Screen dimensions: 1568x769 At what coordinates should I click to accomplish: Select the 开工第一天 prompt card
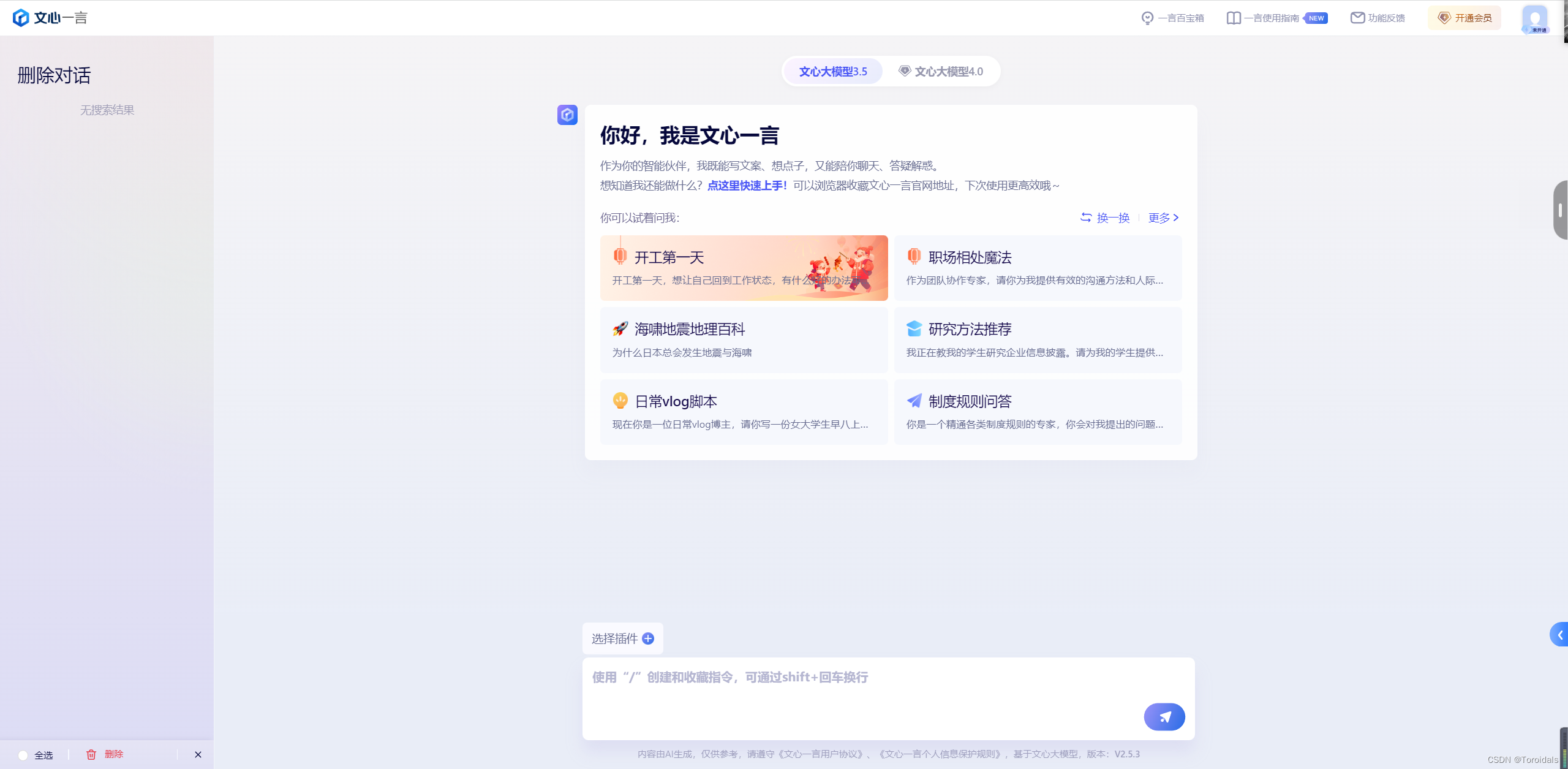click(744, 268)
